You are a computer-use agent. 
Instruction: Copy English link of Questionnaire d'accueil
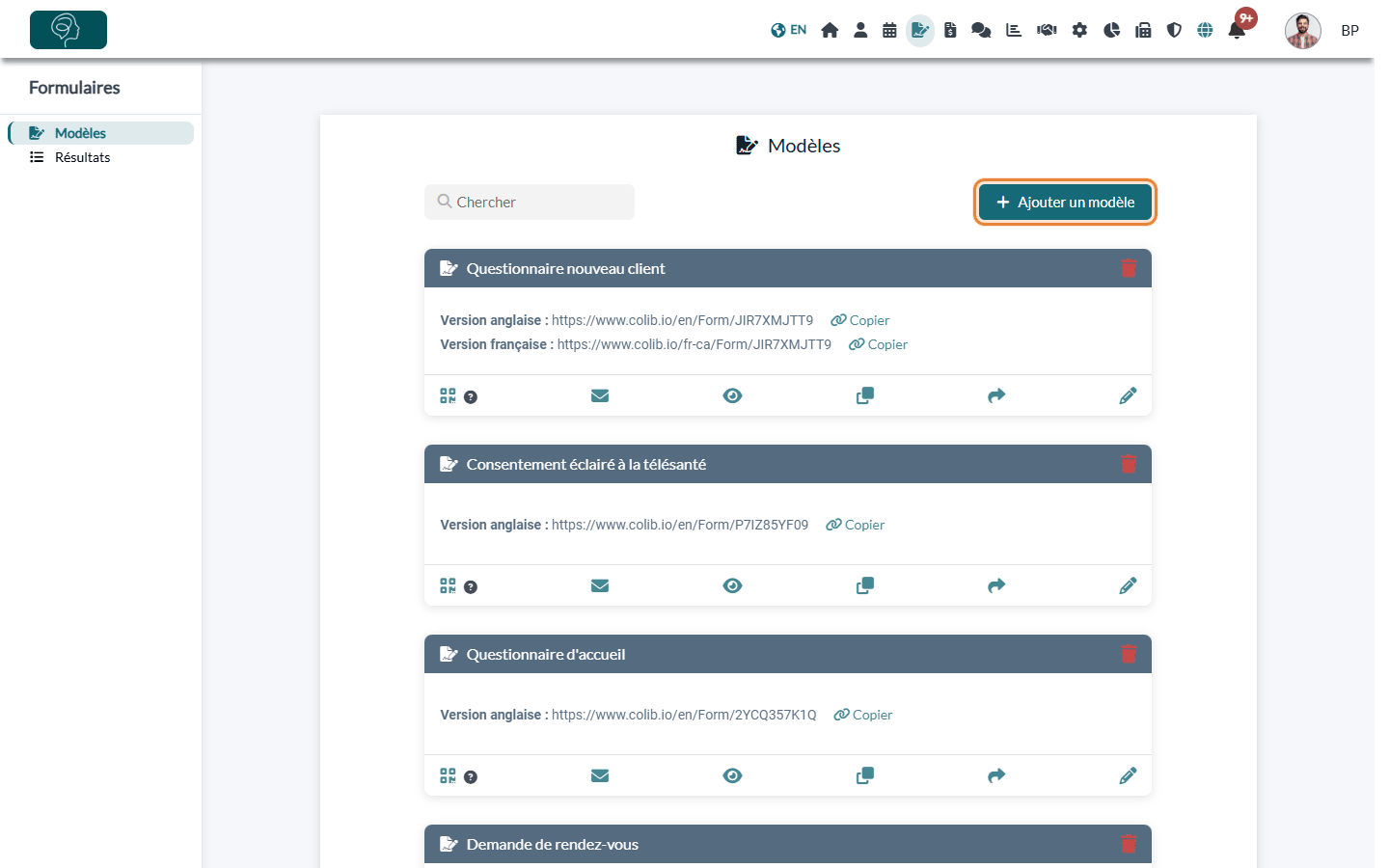coord(863,715)
